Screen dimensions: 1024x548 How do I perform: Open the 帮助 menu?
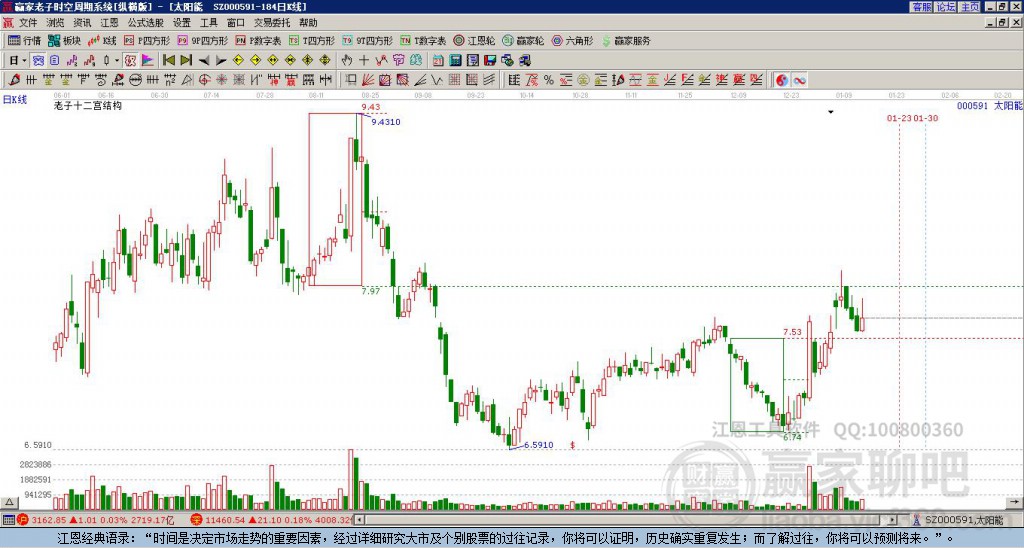coord(308,23)
